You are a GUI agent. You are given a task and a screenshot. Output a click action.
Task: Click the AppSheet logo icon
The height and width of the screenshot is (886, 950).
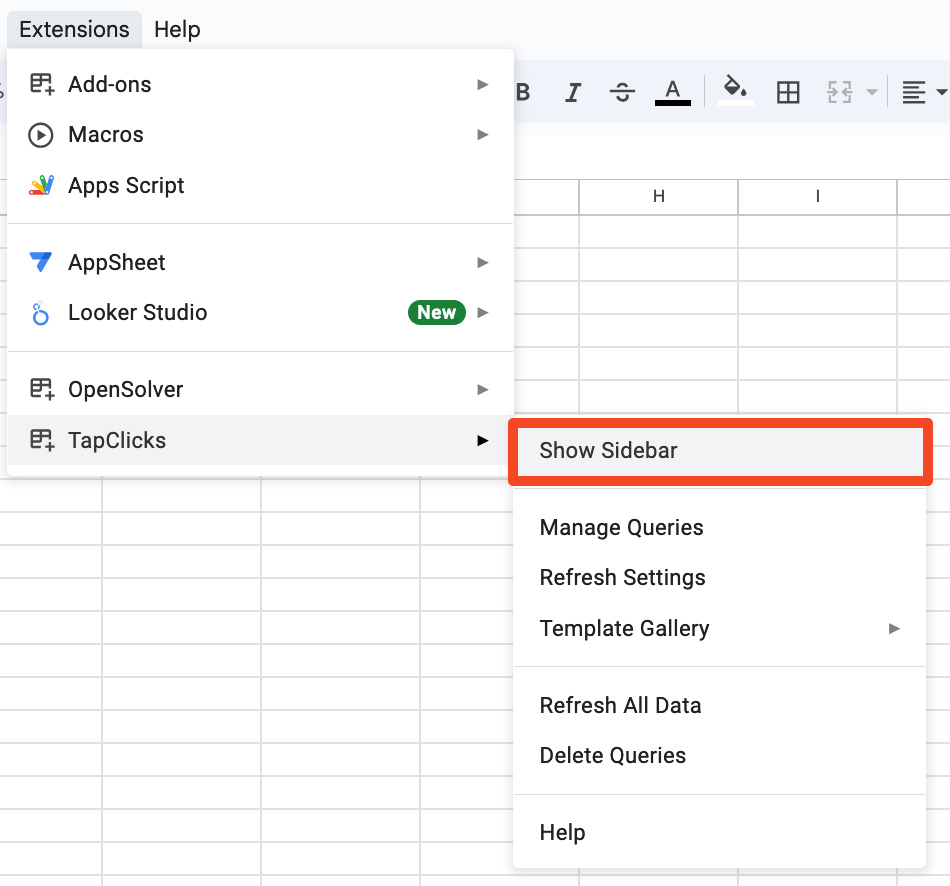point(41,262)
